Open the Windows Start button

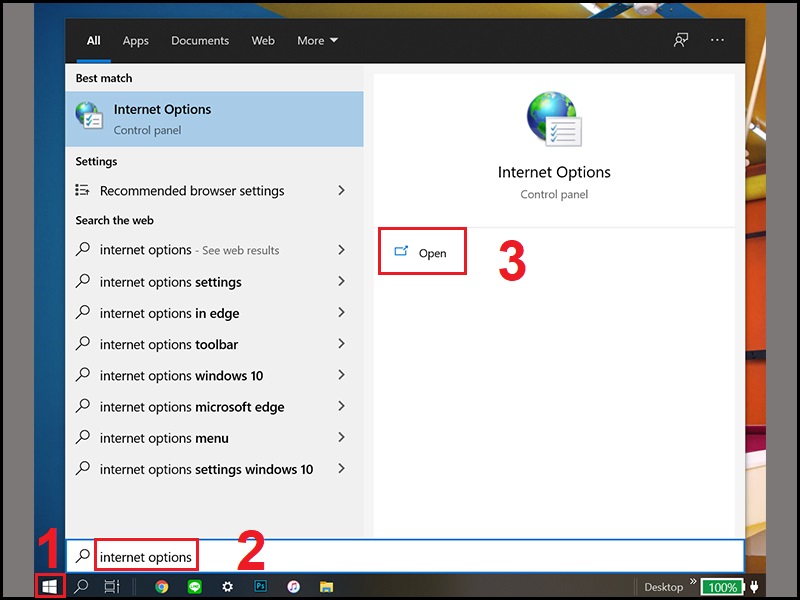49,587
